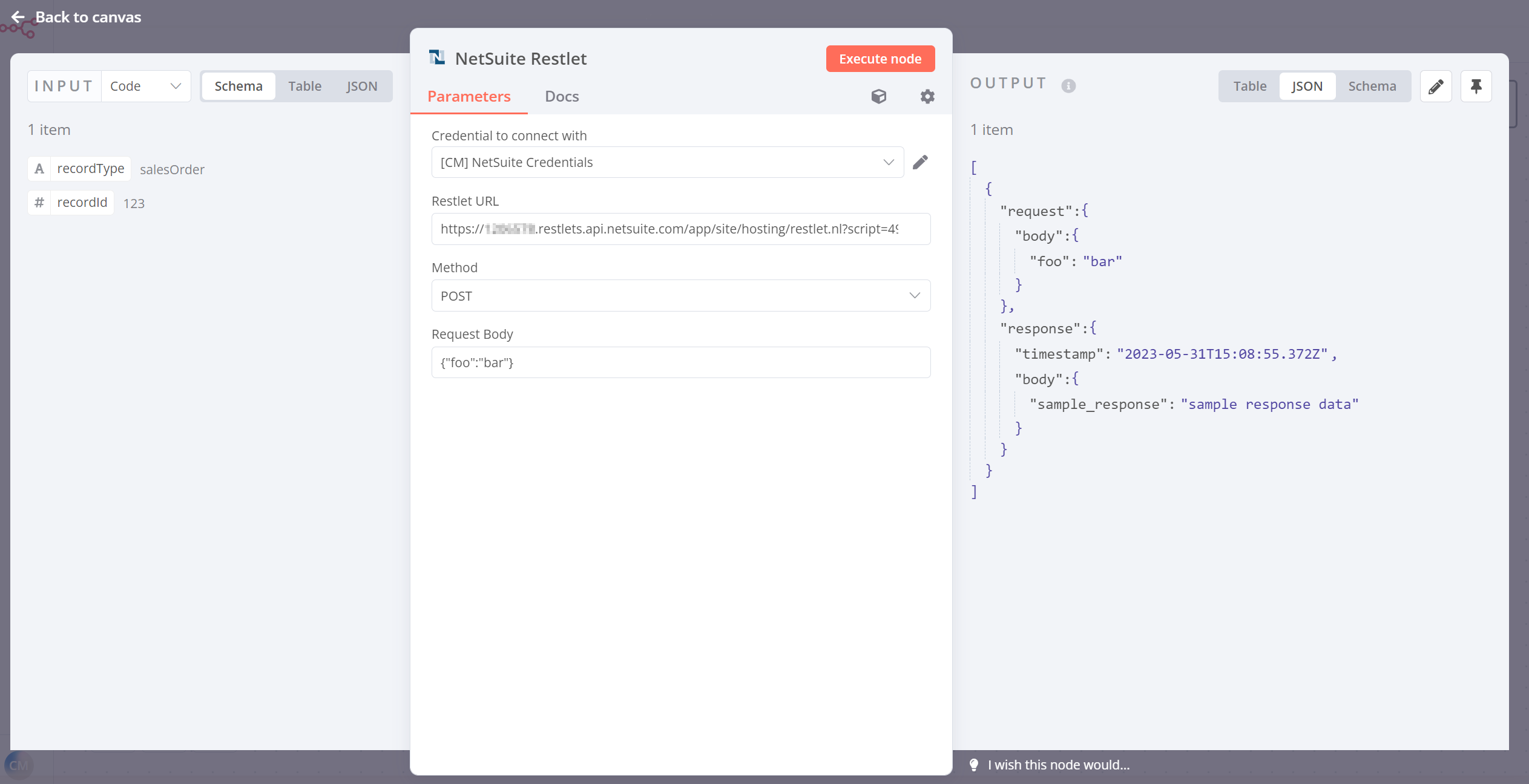Viewport: 1529px width, 784px height.
Task: Click the number type icon beside recordId
Action: pos(39,203)
